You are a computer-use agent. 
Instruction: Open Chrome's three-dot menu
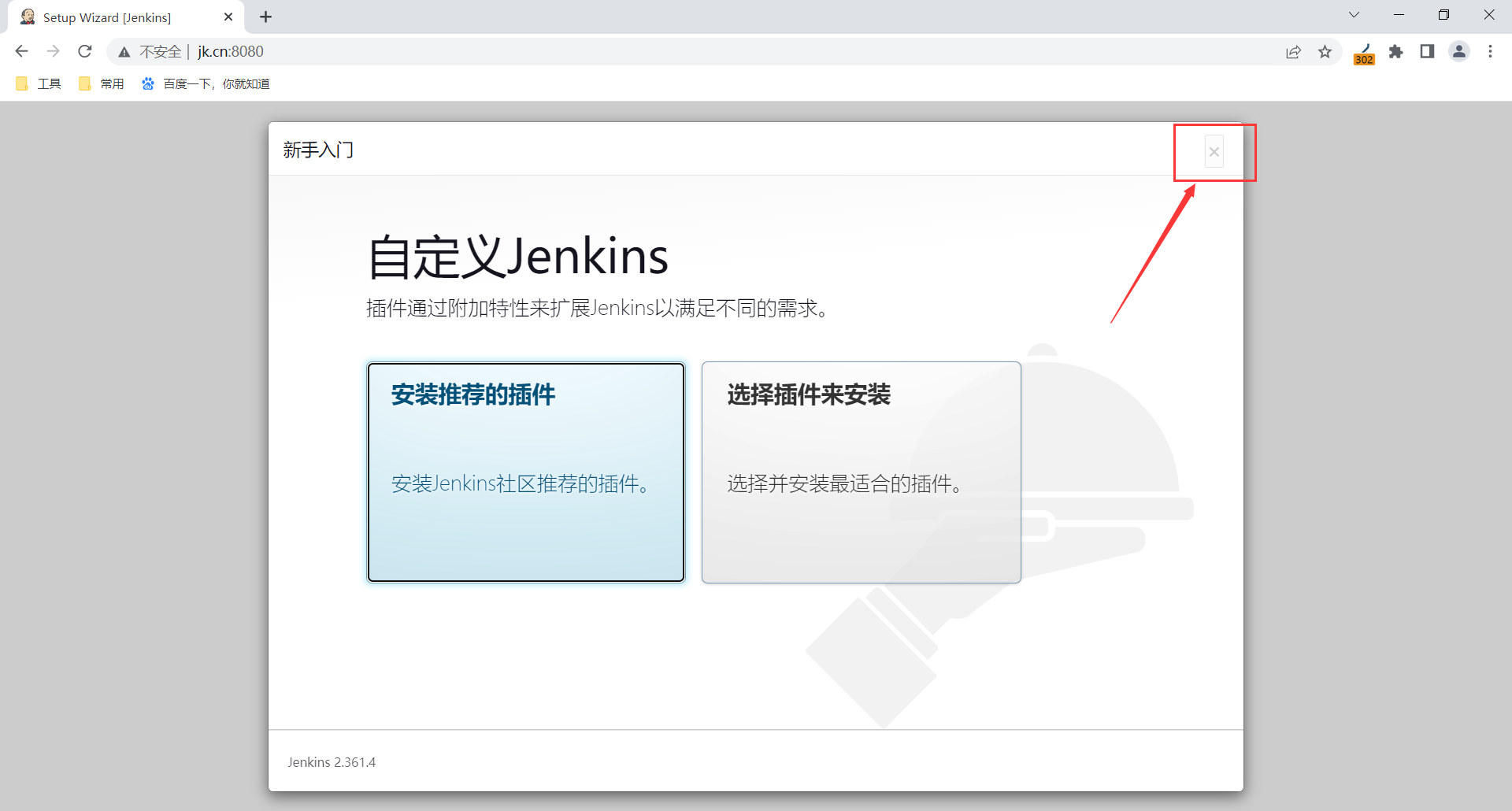1490,52
